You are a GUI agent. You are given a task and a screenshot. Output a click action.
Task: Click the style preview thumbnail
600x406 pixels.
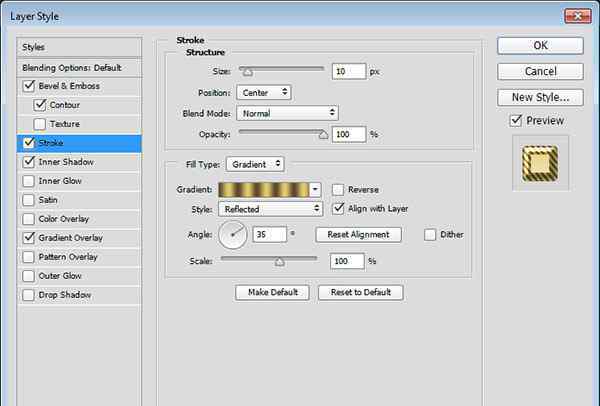click(x=540, y=163)
